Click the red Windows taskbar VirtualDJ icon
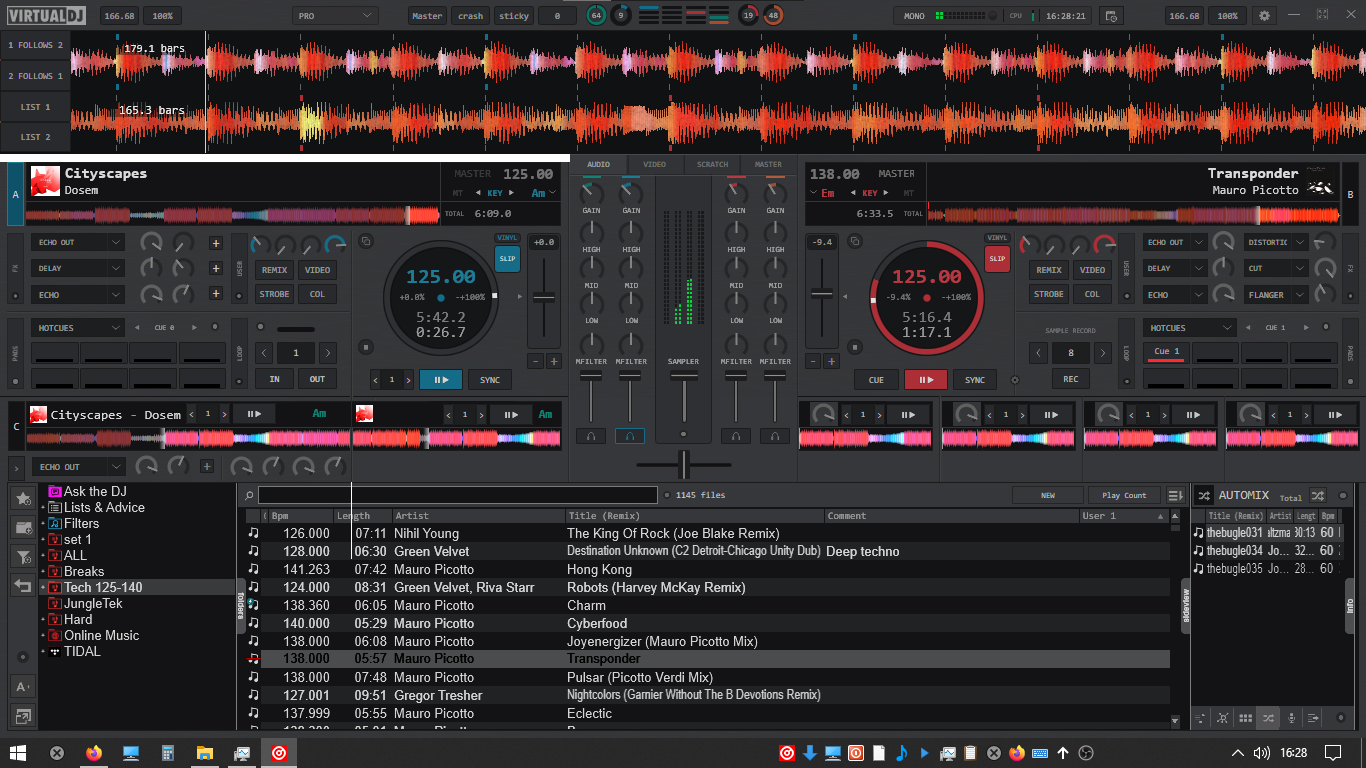The width and height of the screenshot is (1366, 768). (x=280, y=753)
